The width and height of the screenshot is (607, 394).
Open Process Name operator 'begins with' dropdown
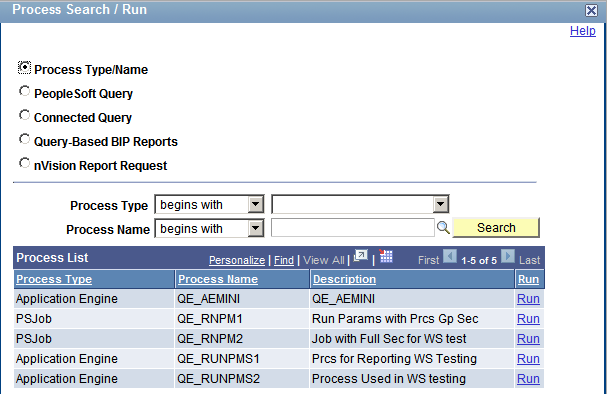tap(209, 228)
